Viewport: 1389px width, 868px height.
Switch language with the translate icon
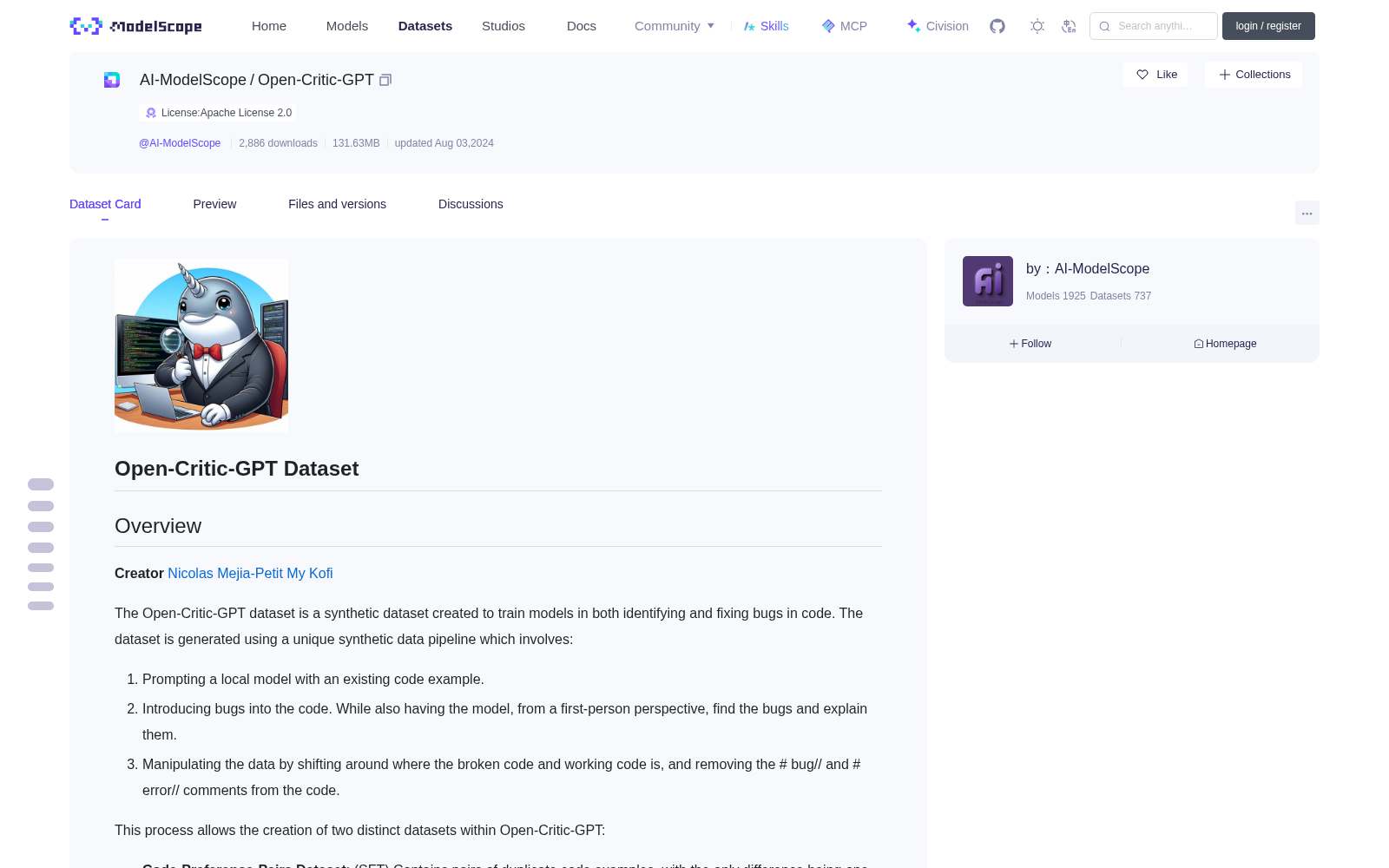(x=1069, y=26)
